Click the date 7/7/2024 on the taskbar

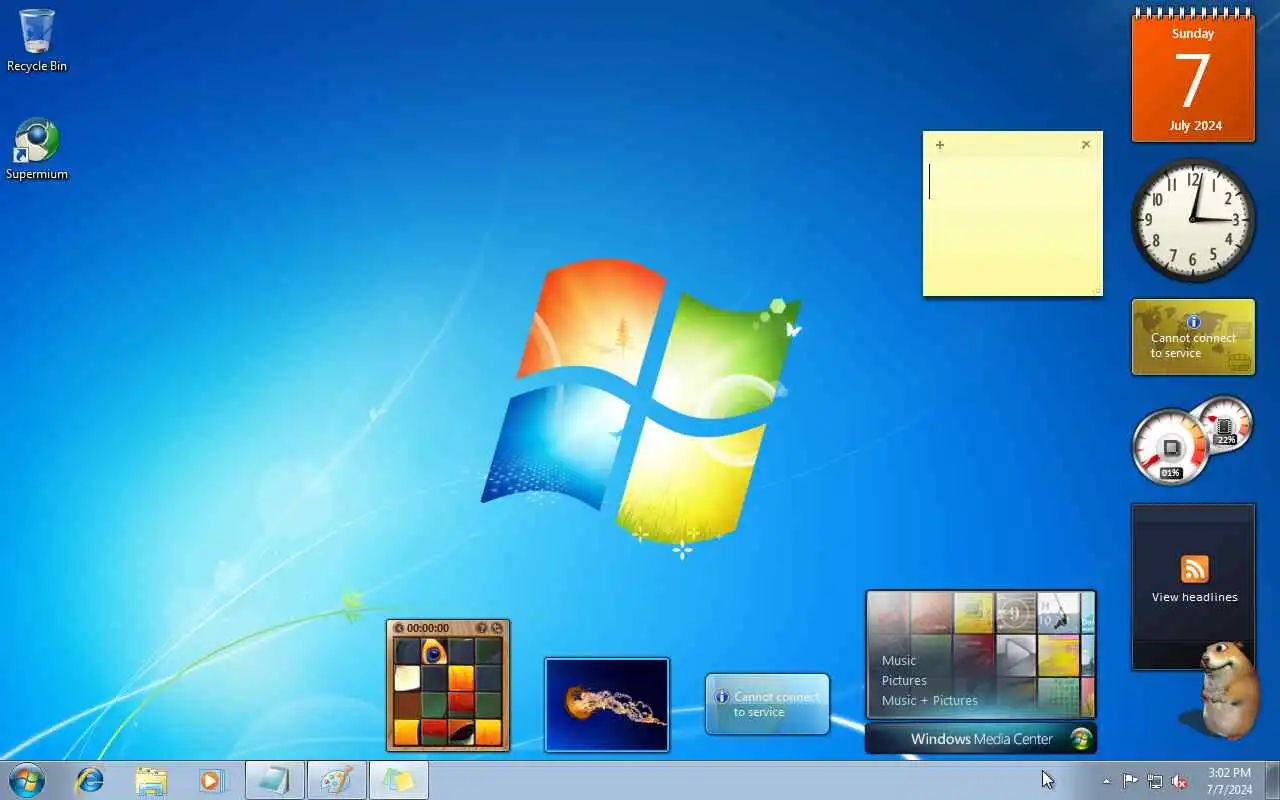point(1229,789)
